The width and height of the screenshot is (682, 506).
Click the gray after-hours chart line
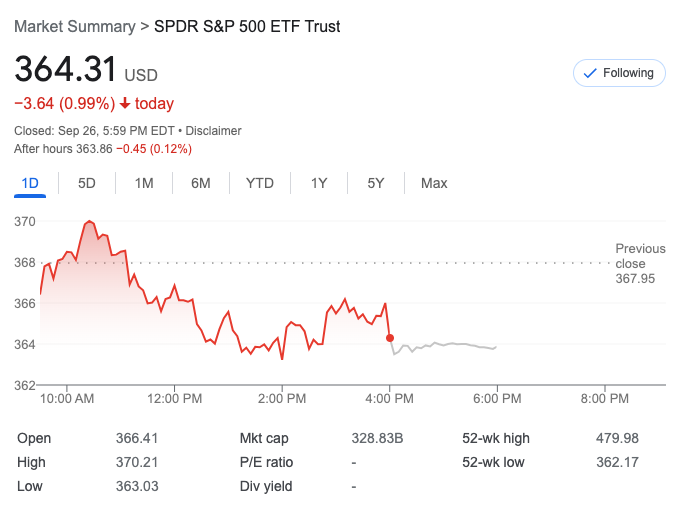[450, 344]
